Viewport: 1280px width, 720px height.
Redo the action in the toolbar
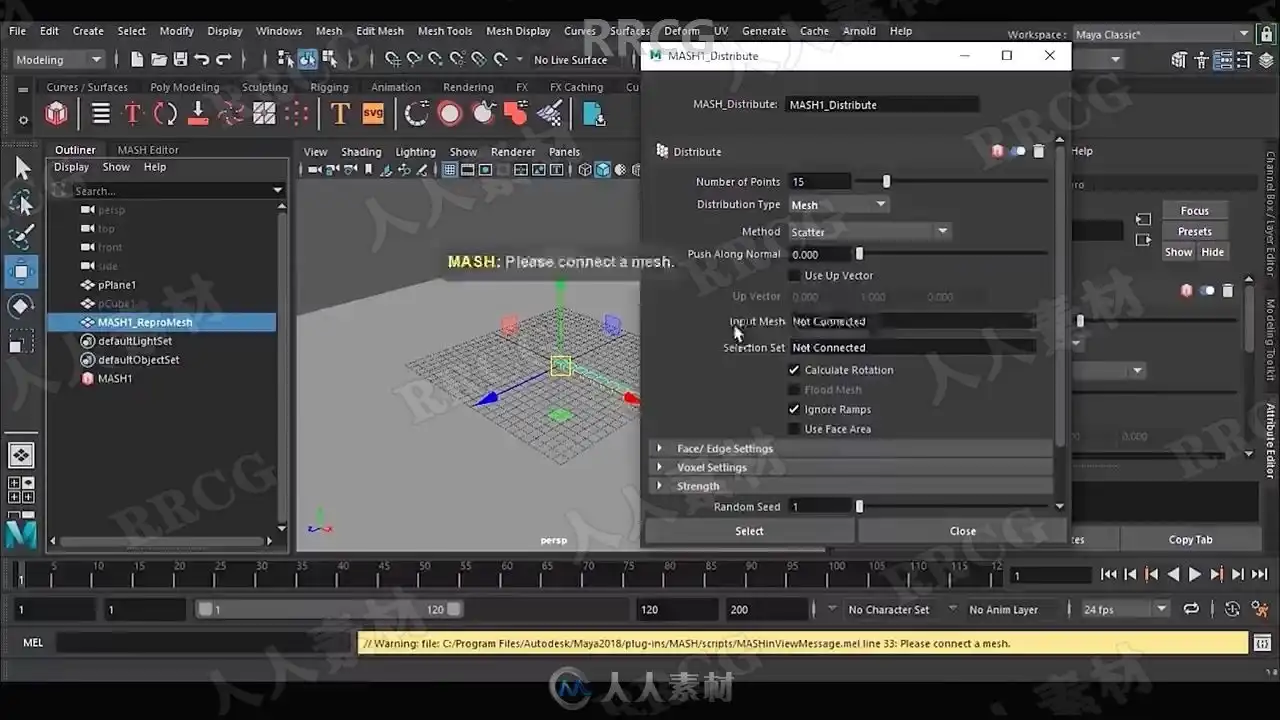click(223, 60)
